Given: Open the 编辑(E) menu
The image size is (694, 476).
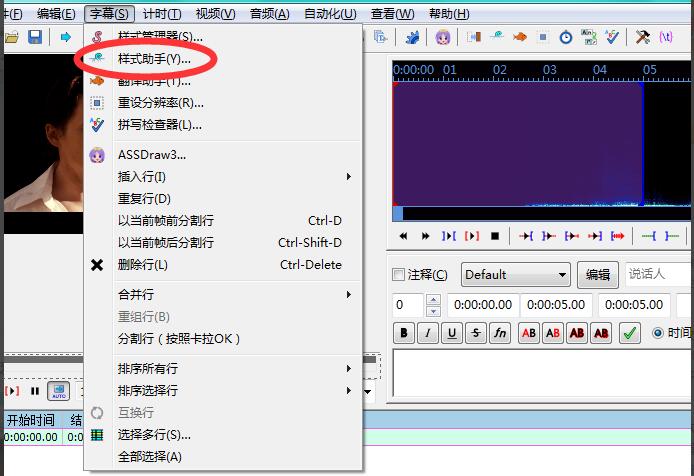Looking at the screenshot, I should 56,14.
